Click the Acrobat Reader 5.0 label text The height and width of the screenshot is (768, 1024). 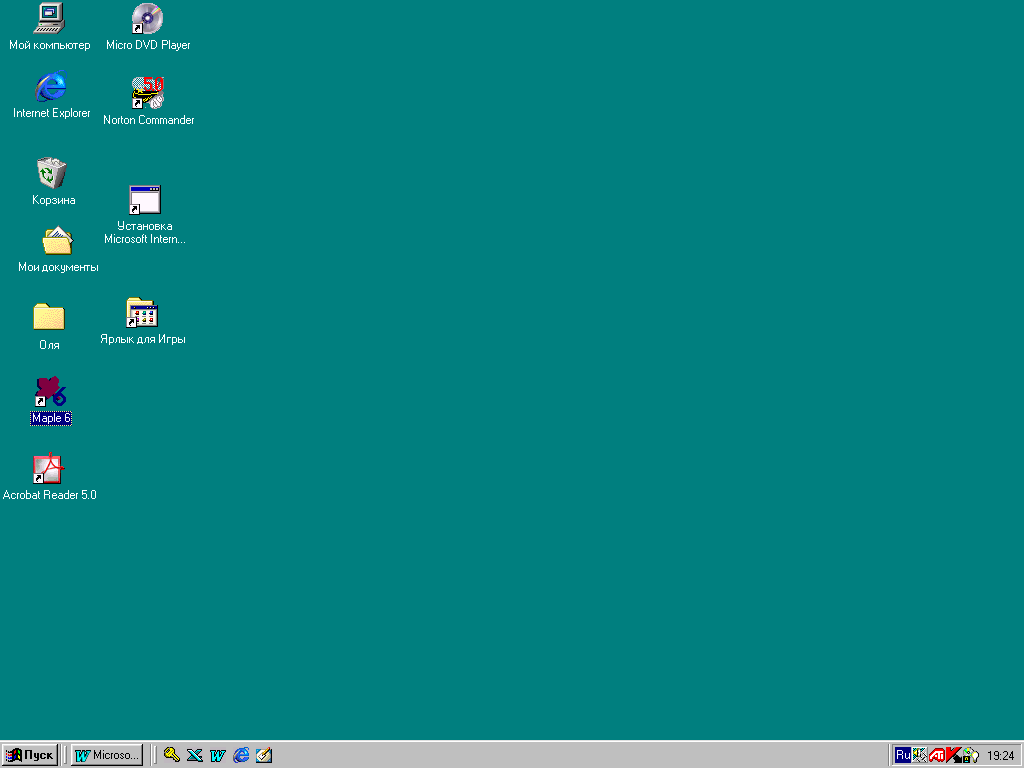point(50,495)
